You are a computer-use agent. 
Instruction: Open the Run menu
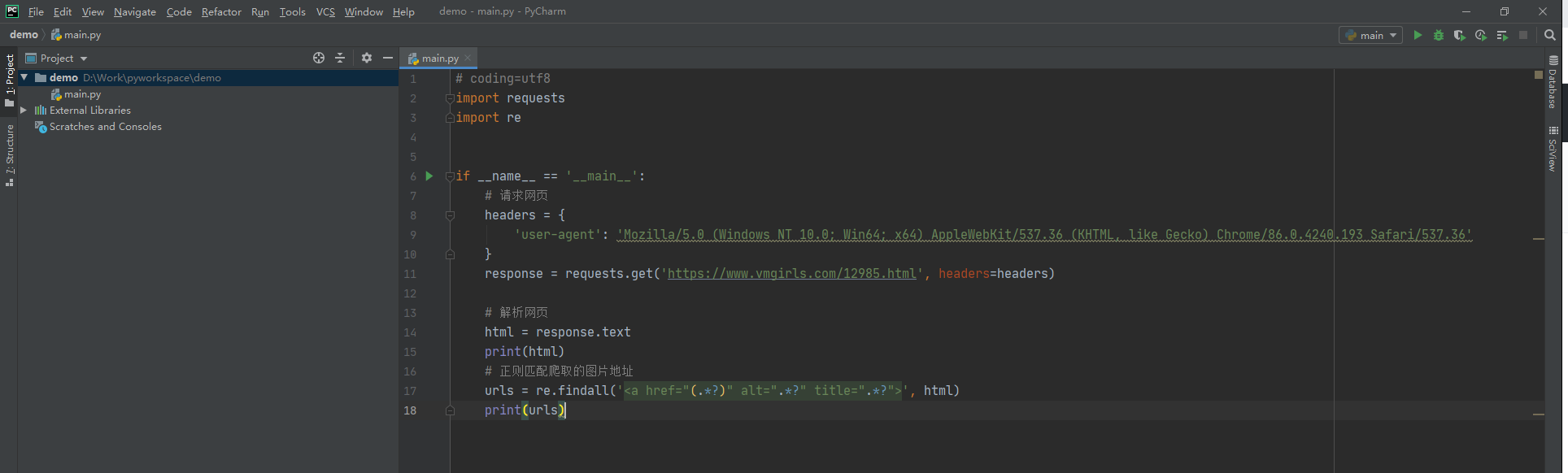point(260,11)
